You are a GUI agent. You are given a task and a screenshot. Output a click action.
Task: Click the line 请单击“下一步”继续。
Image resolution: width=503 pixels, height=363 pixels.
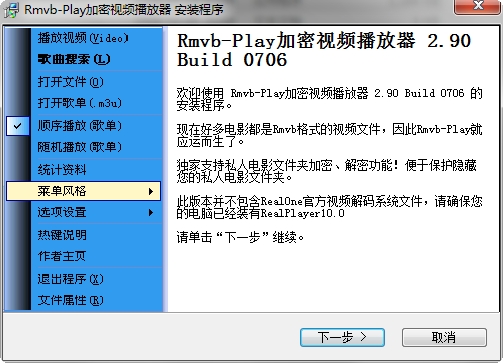[x=240, y=237]
